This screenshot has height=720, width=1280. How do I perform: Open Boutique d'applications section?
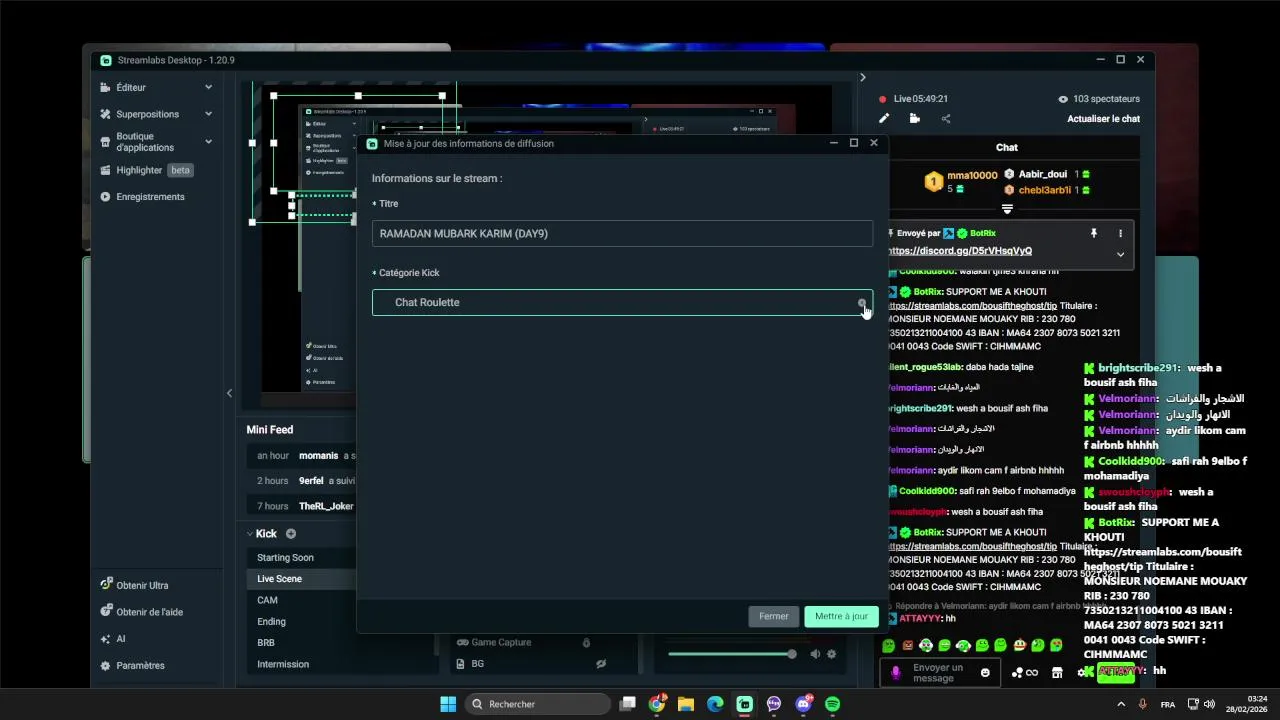click(x=145, y=142)
